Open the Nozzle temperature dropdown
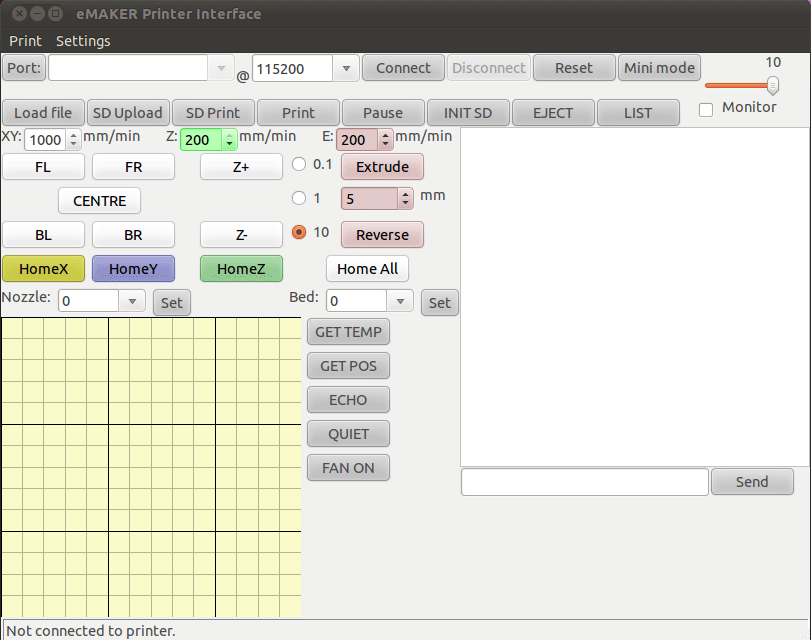 point(132,301)
